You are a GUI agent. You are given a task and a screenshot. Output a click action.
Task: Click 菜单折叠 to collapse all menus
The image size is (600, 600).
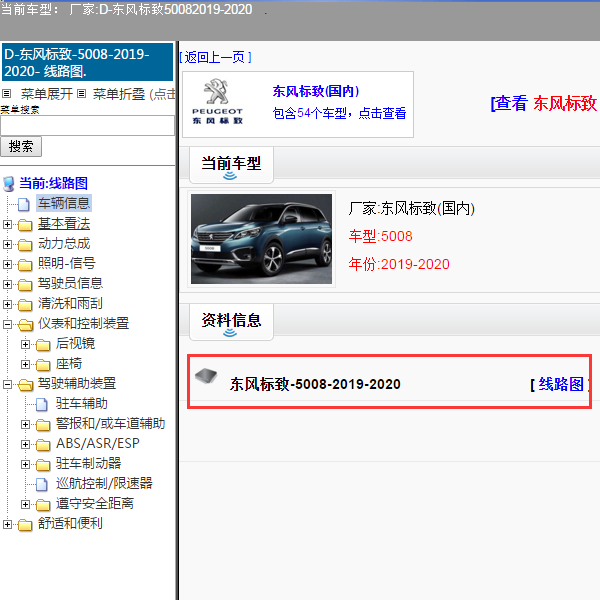click(x=119, y=94)
